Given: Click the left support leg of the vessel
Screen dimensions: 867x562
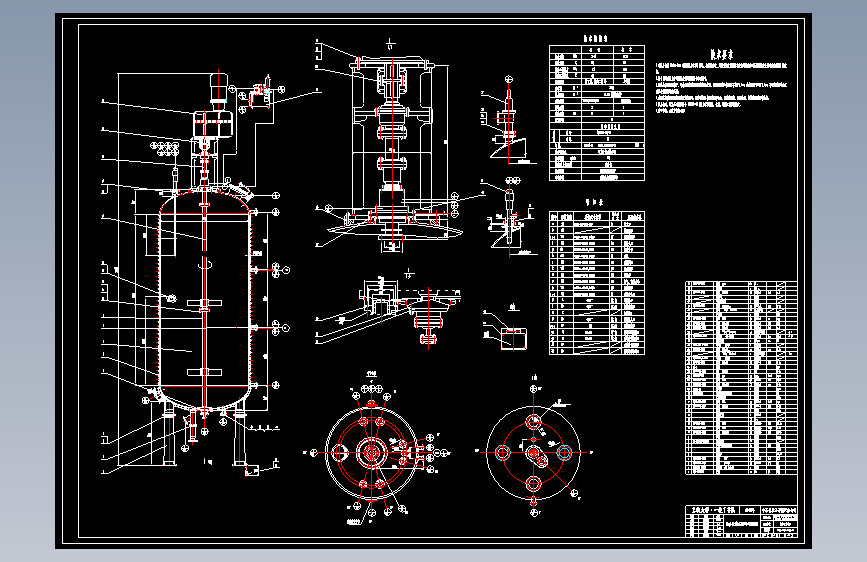Looking at the screenshot, I should point(170,433).
